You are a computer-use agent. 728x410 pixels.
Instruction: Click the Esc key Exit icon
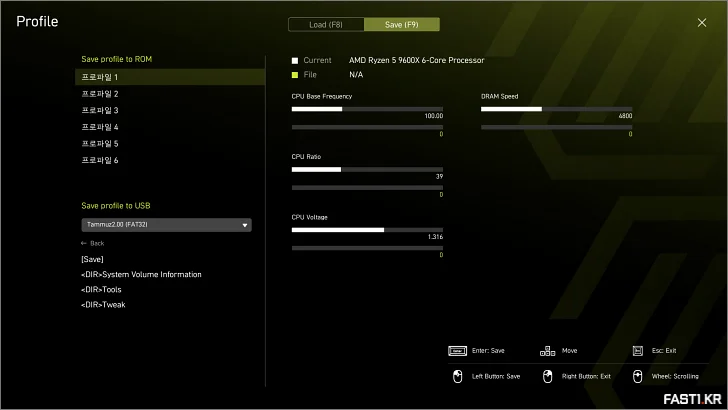[637, 351]
